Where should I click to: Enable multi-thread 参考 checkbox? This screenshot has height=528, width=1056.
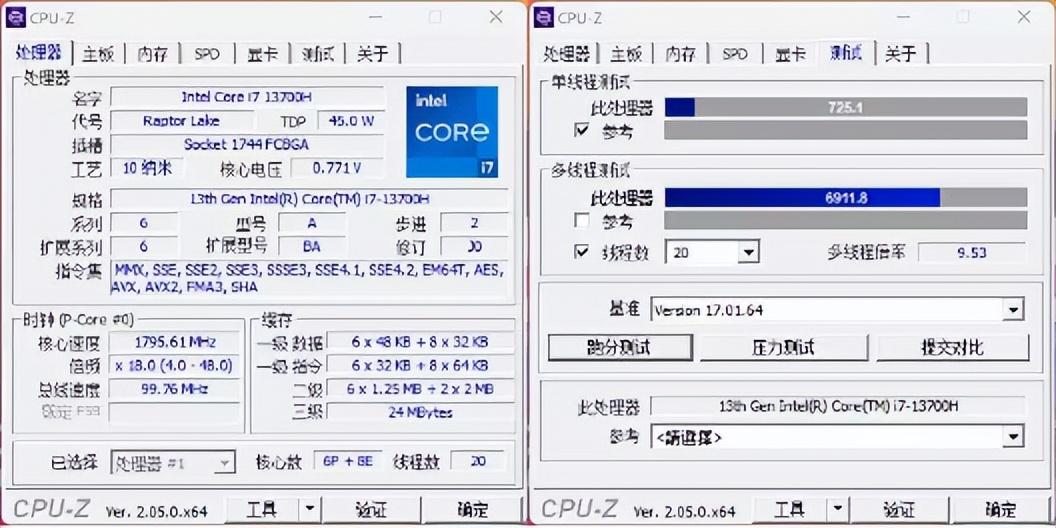pos(581,220)
